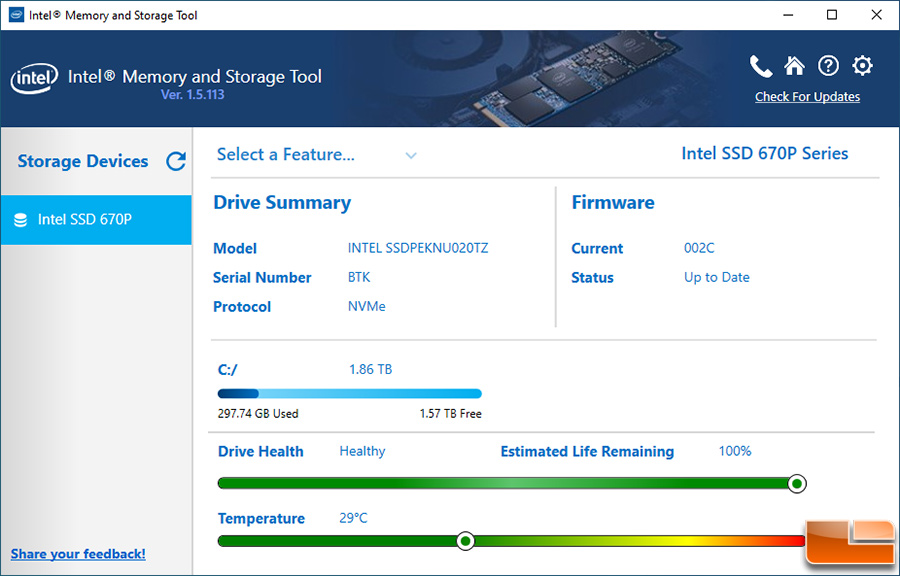Click the 100% life remaining value
The width and height of the screenshot is (900, 576).
pyautogui.click(x=735, y=452)
